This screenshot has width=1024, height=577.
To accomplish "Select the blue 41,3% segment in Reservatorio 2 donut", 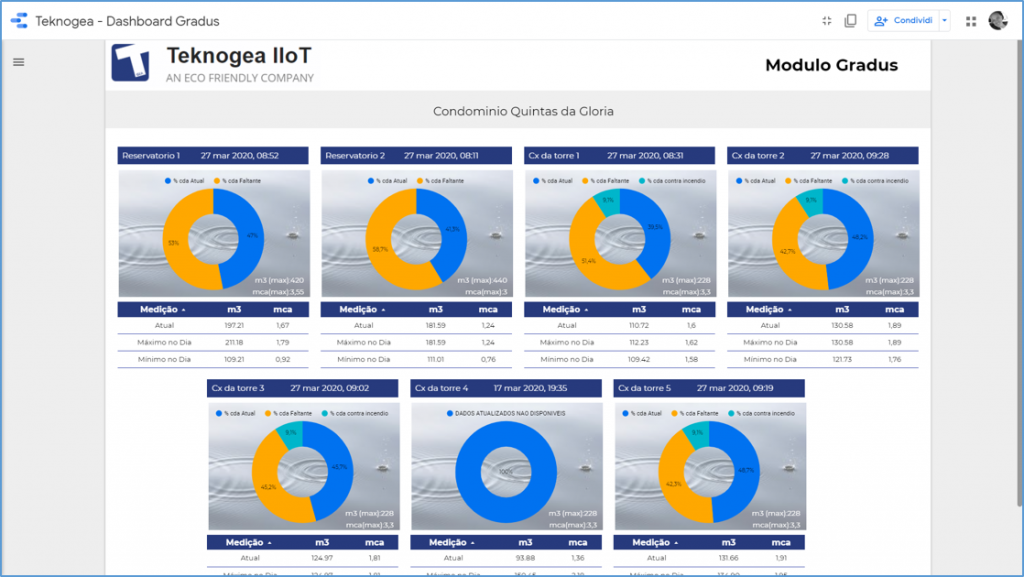I will [451, 228].
